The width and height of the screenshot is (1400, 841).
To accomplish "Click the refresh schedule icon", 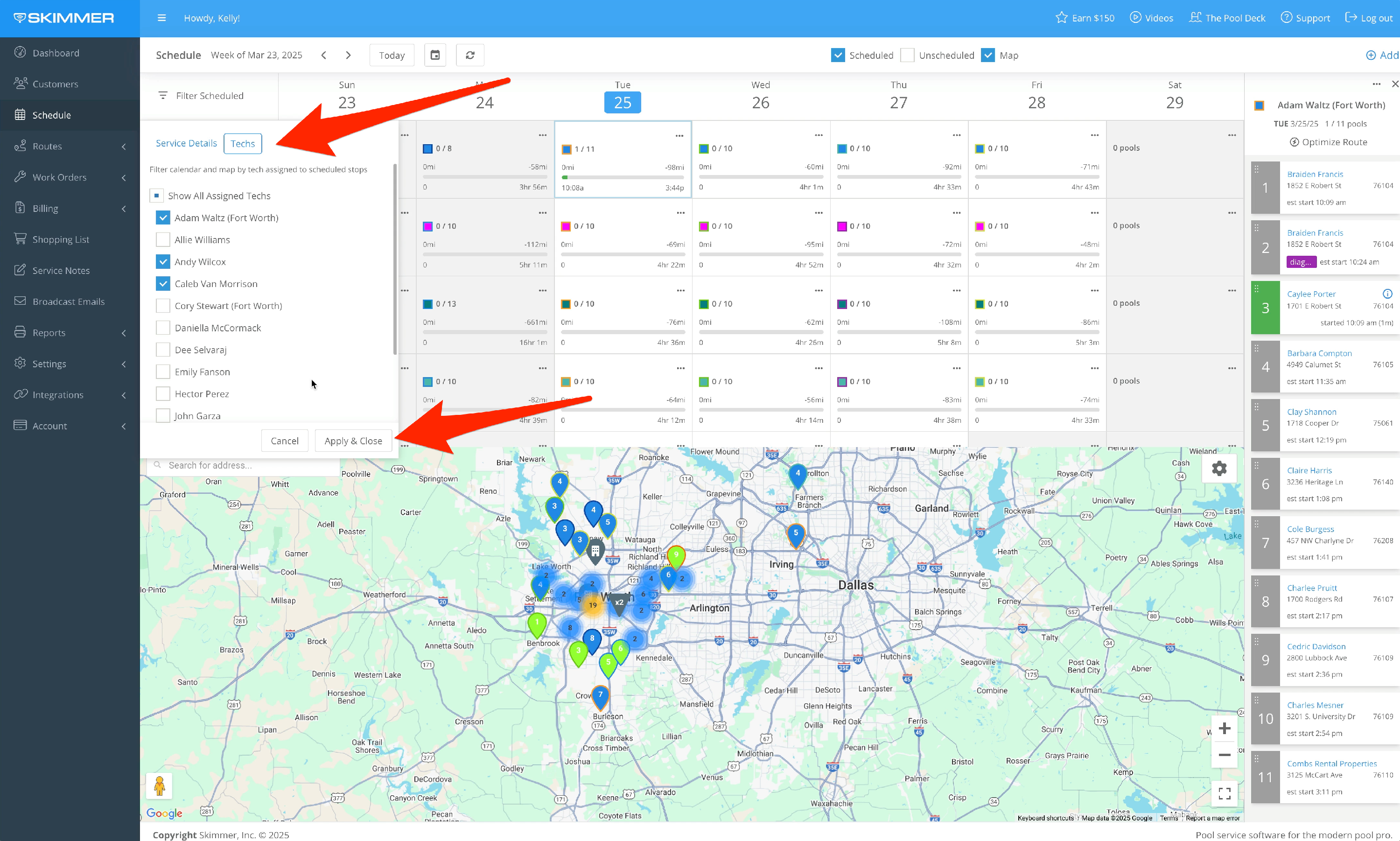I will [x=469, y=55].
